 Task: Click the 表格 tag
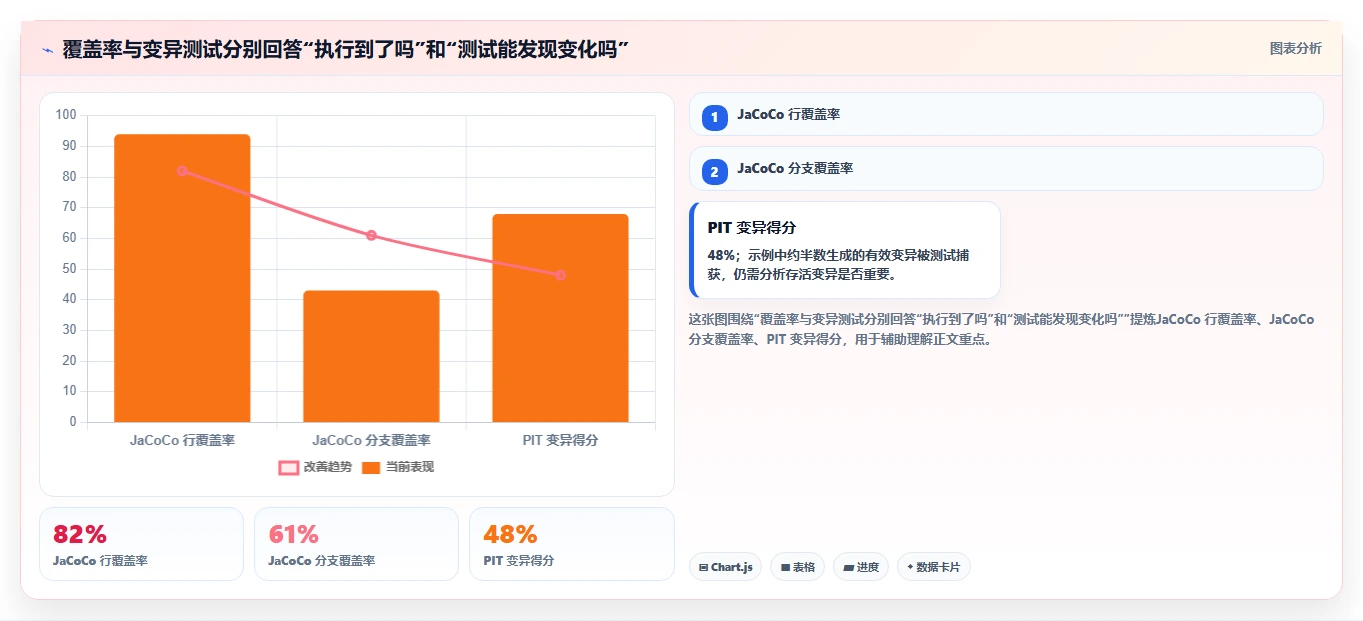(797, 567)
